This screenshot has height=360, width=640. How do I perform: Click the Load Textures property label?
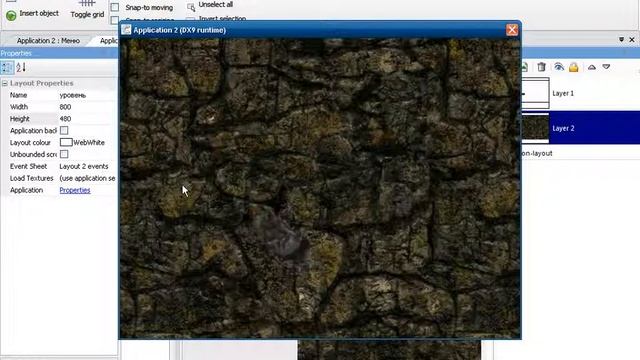pyautogui.click(x=31, y=178)
